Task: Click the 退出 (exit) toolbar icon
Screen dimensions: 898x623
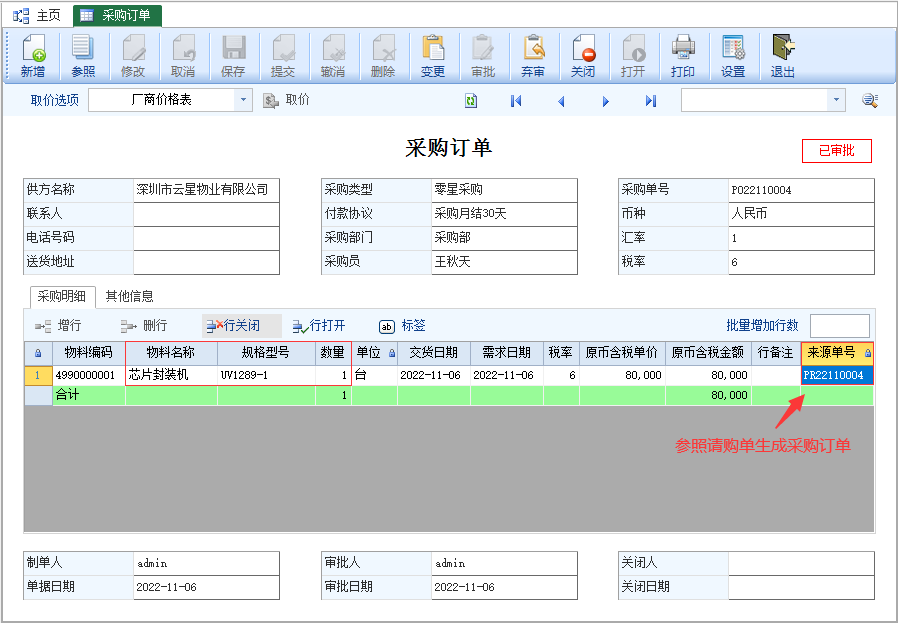Action: coord(783,56)
